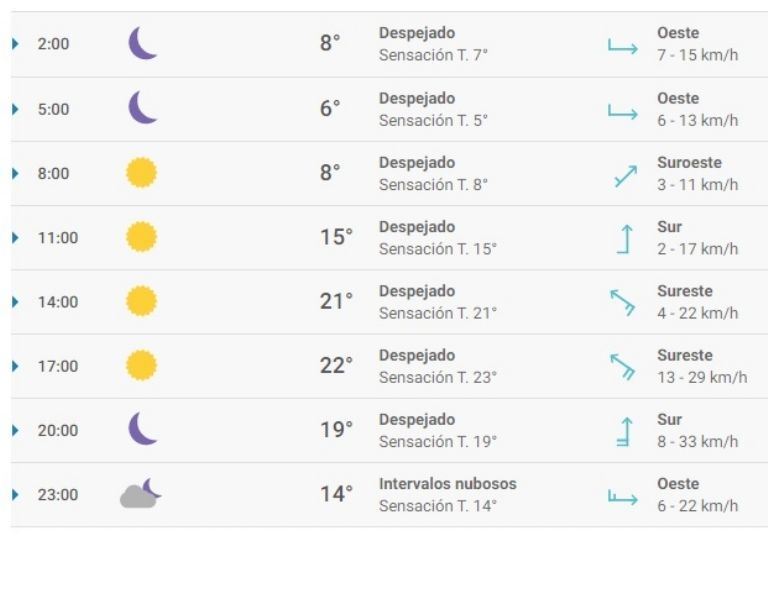Expand the 17:00 hourly details
This screenshot has height=593, width=768.
pyautogui.click(x=15, y=366)
